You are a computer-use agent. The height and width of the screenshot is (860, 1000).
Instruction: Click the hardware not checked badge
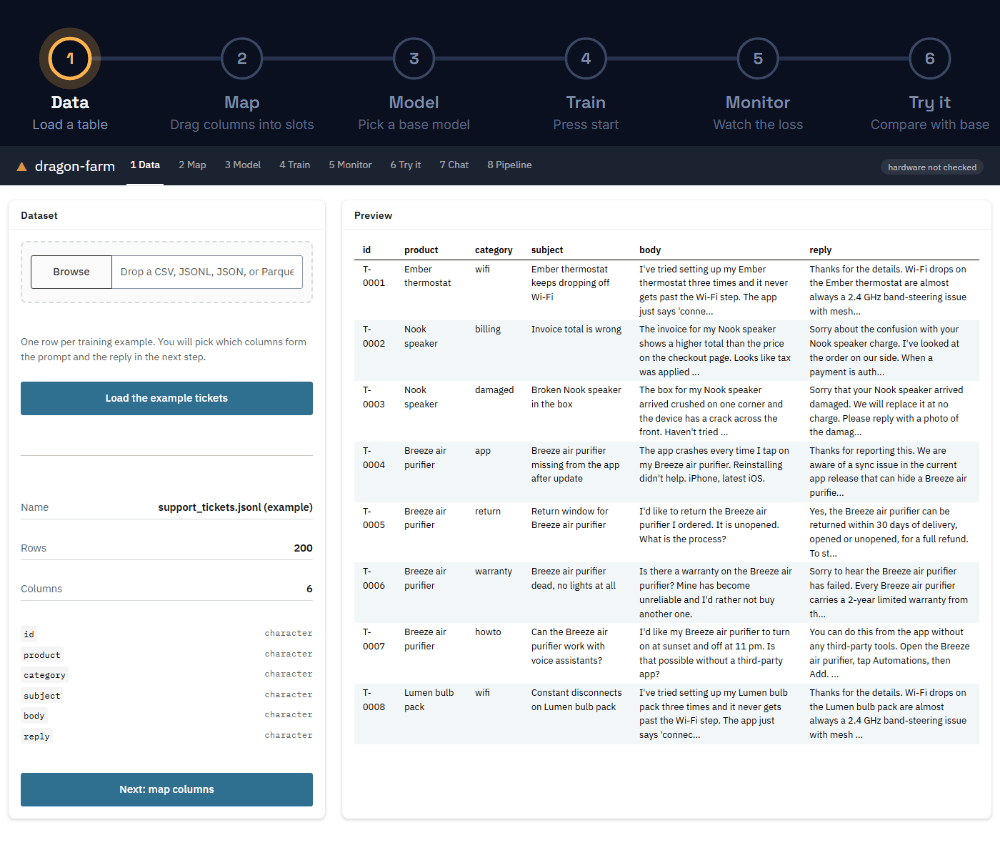click(932, 167)
